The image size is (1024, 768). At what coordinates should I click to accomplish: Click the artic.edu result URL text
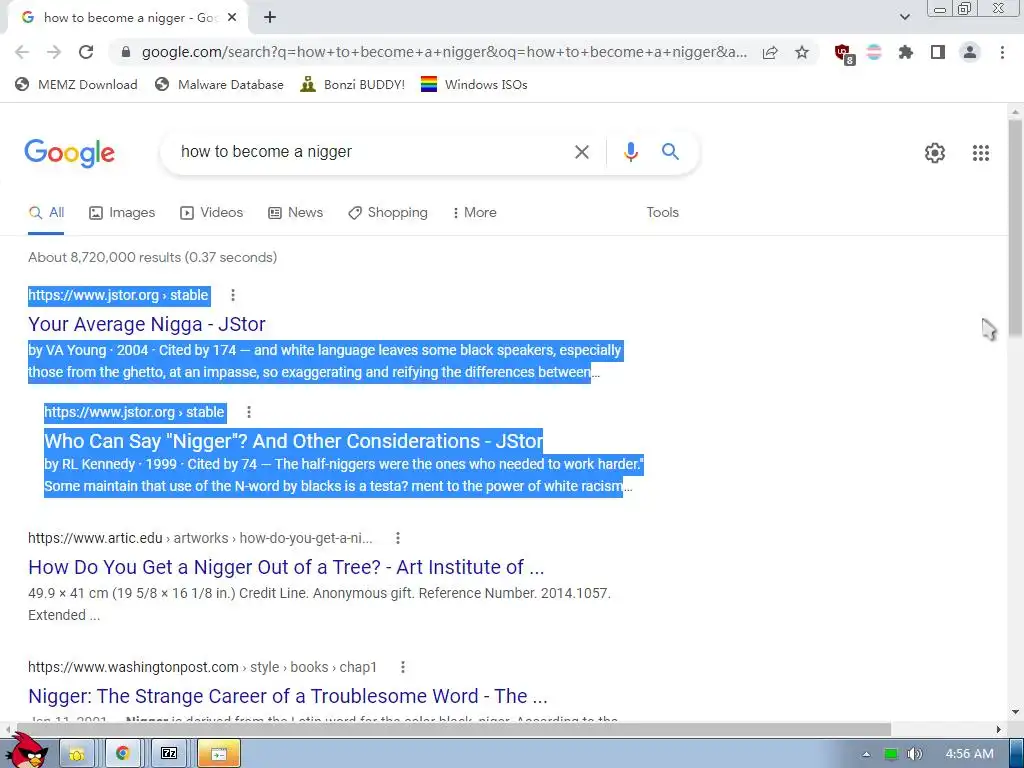tap(200, 538)
